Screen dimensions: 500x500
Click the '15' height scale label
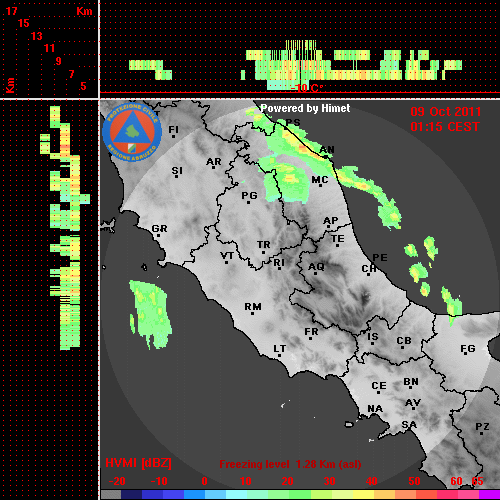tap(24, 23)
